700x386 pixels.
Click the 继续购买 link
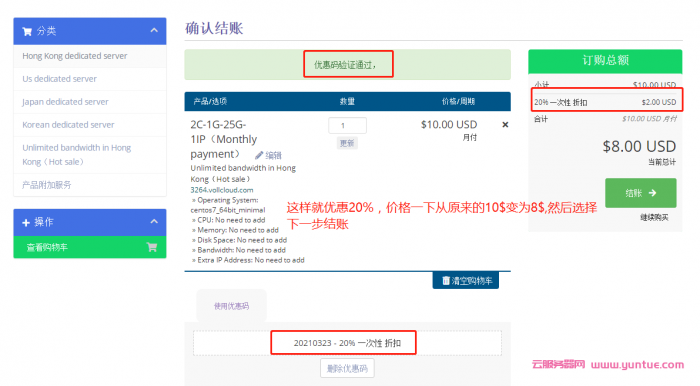pyautogui.click(x=654, y=218)
